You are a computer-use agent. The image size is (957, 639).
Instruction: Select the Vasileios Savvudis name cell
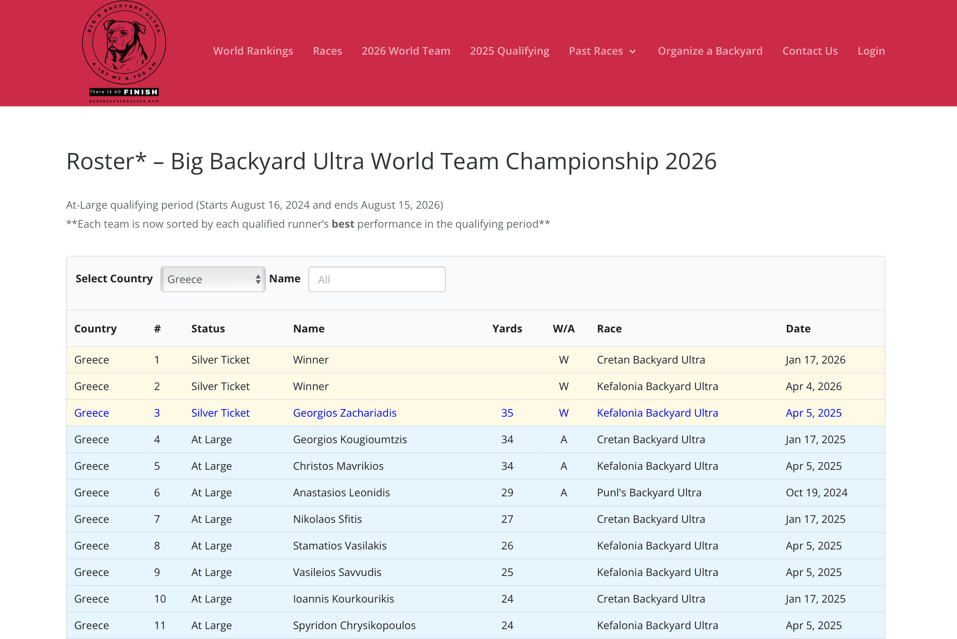(337, 572)
